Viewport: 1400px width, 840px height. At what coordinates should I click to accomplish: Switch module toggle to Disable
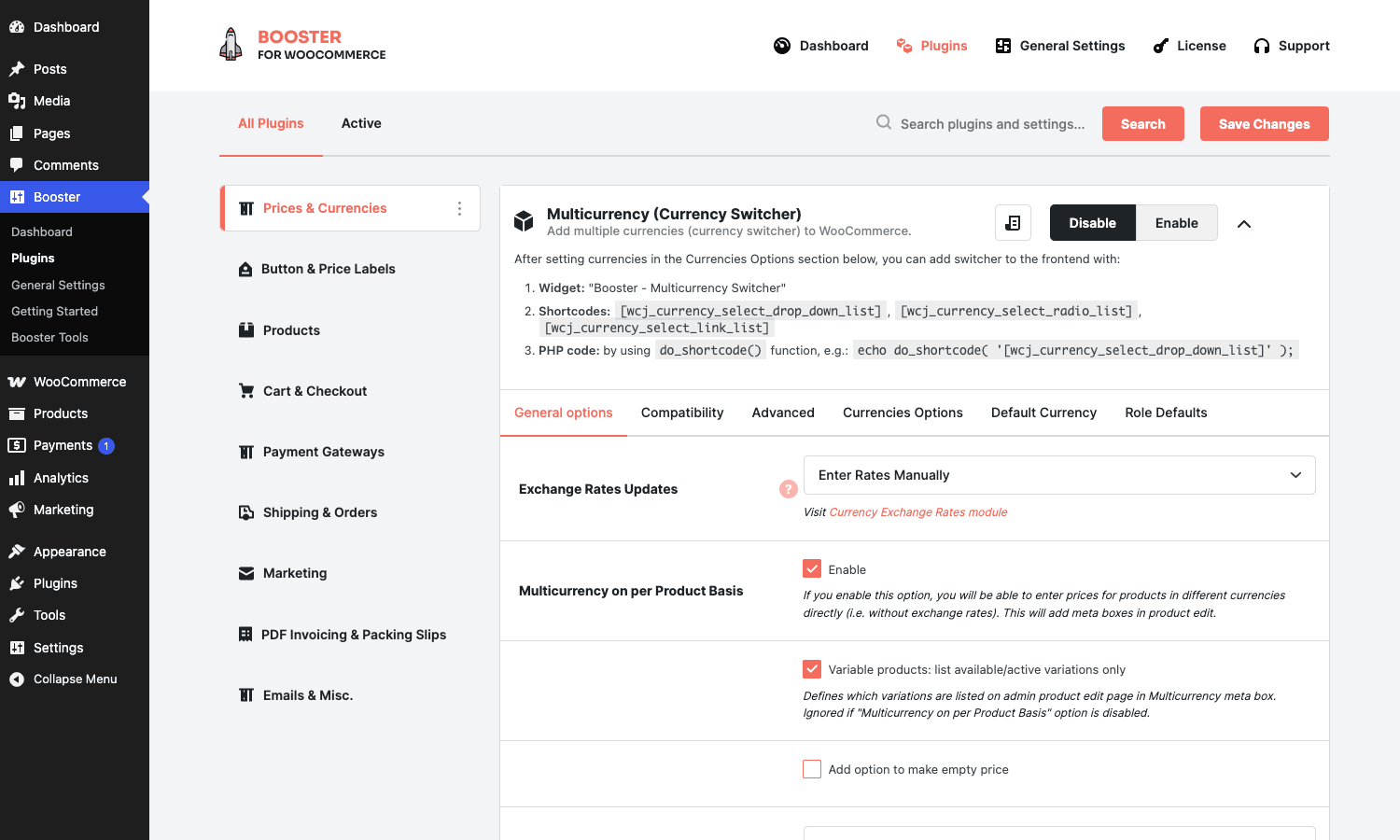(x=1093, y=223)
